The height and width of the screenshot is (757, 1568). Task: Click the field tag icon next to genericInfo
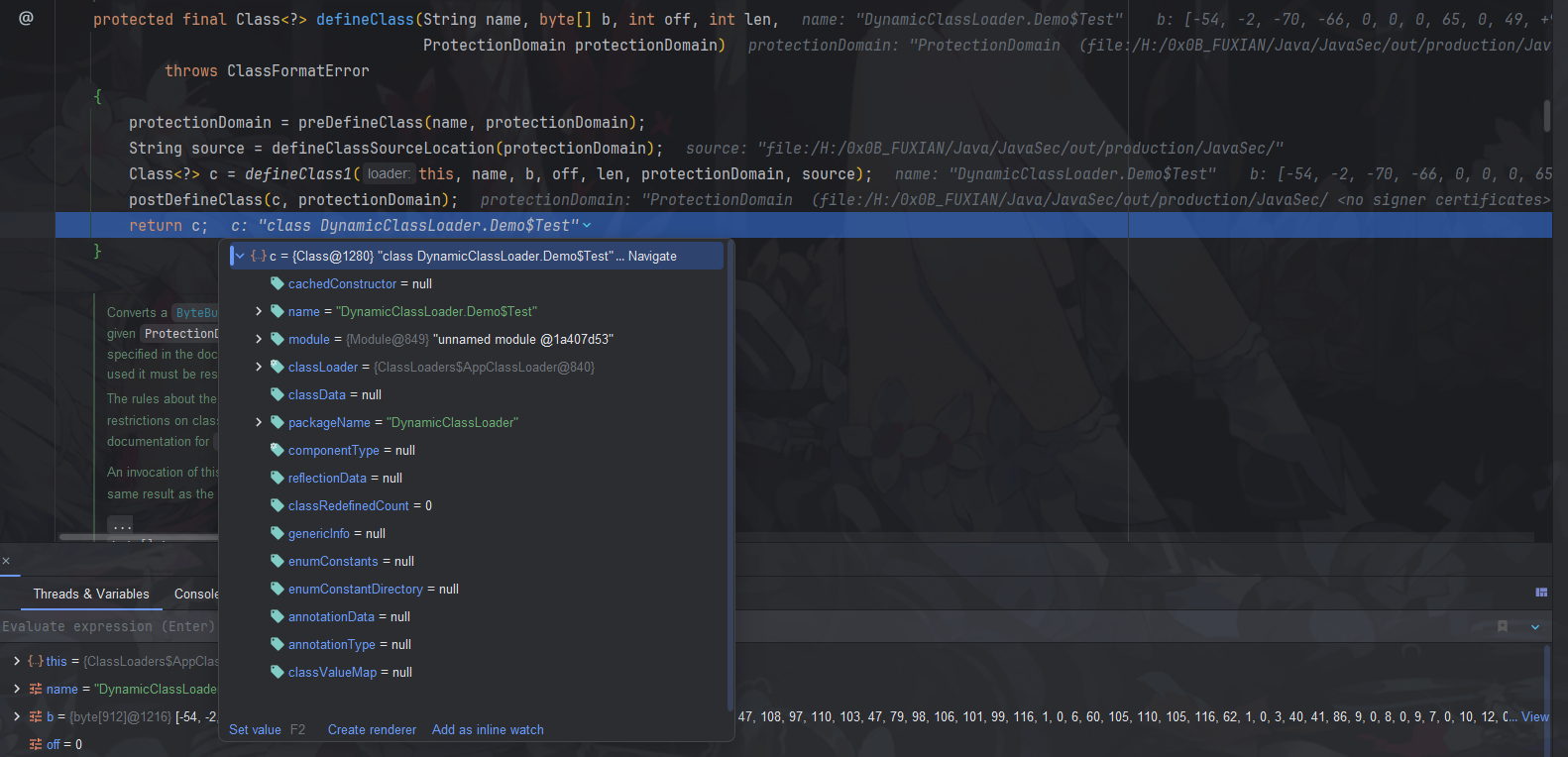[x=278, y=533]
